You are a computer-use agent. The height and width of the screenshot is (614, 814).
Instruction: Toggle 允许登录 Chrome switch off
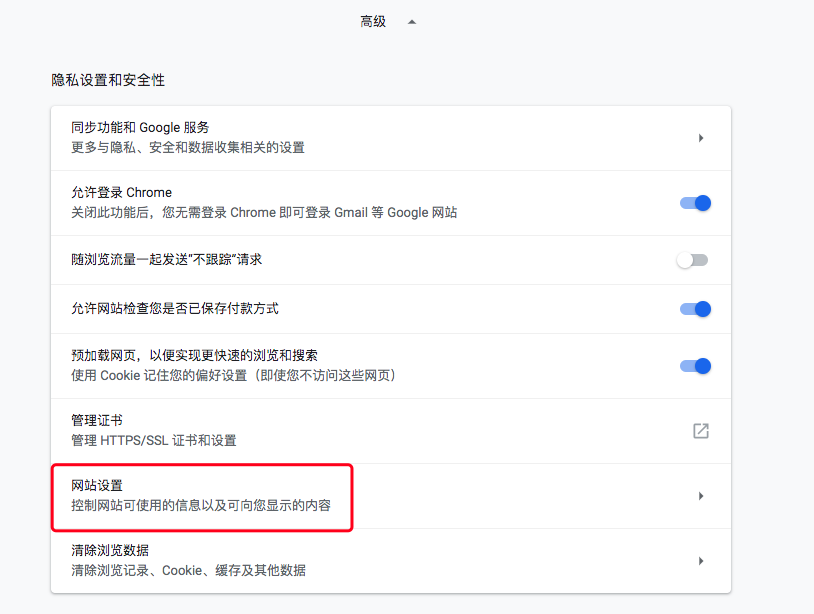tap(695, 203)
